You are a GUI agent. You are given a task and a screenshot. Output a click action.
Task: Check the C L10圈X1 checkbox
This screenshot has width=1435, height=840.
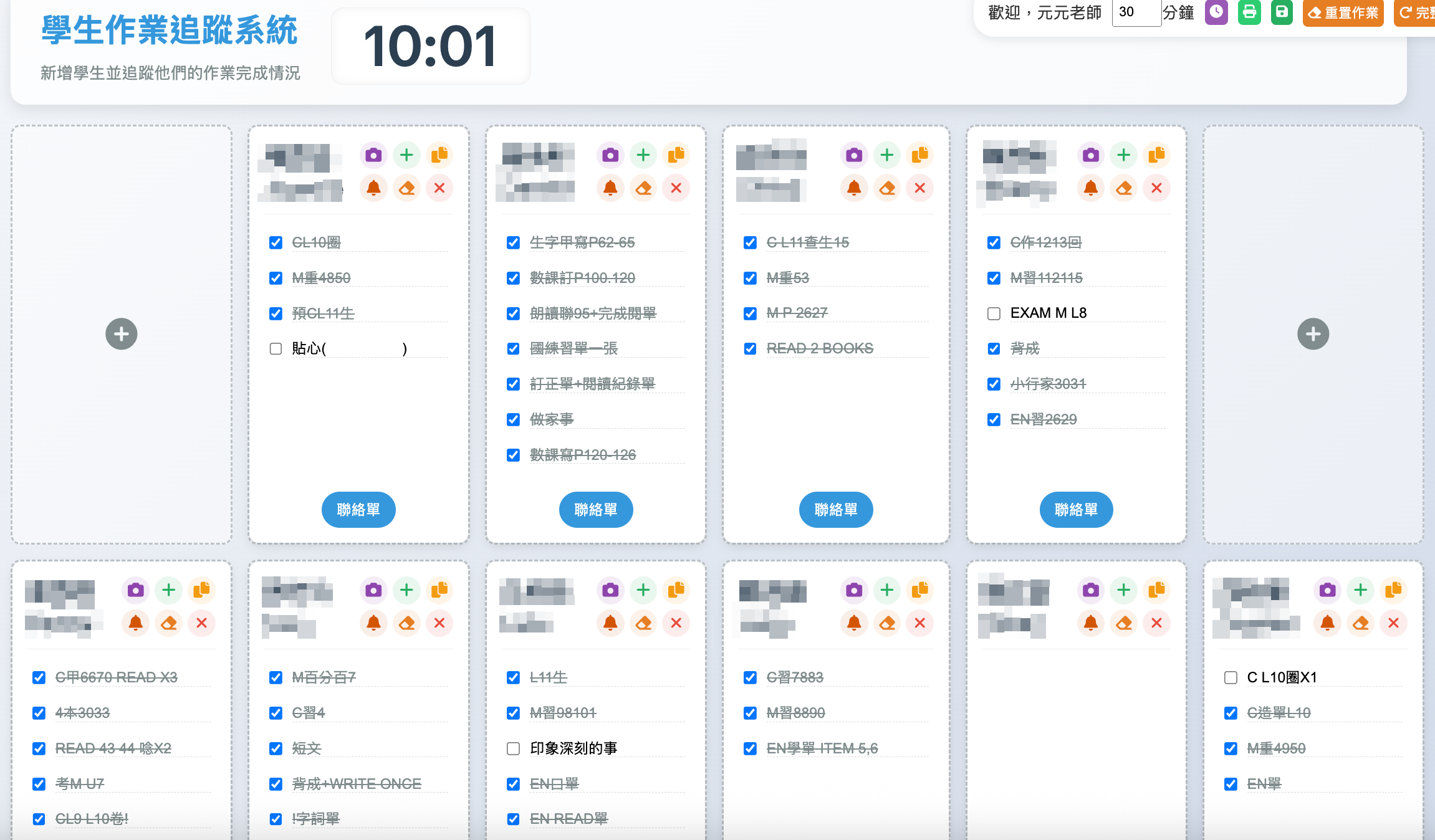(1231, 677)
